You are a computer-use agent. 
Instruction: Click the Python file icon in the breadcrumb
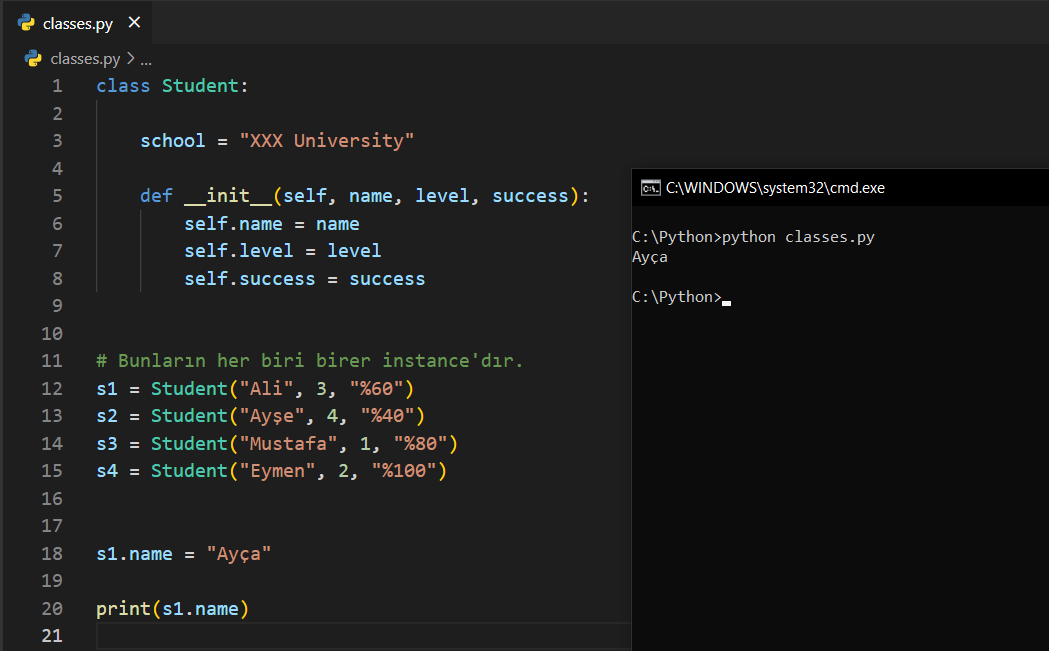coord(33,59)
